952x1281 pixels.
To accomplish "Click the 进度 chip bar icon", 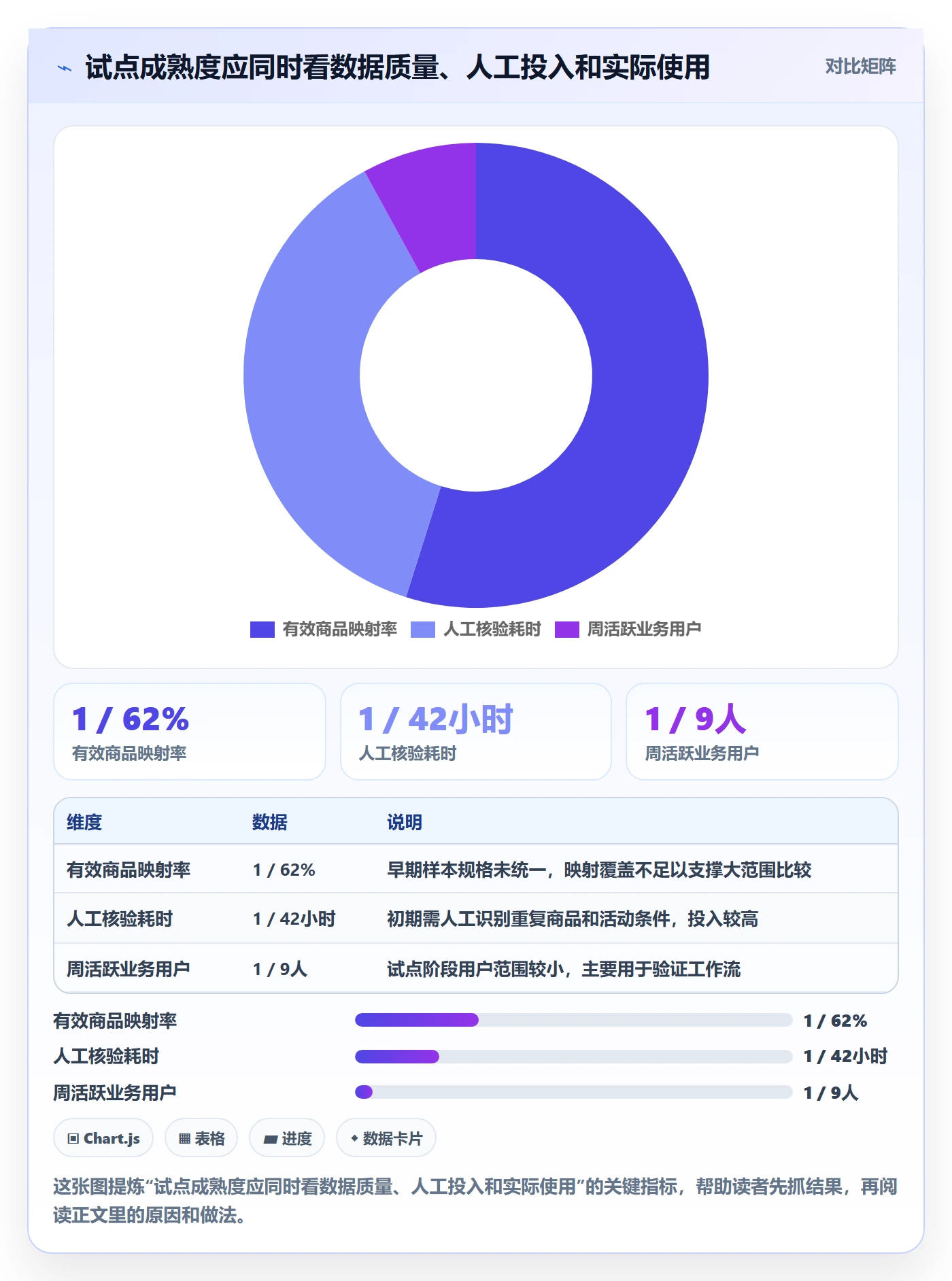I will tap(271, 1139).
